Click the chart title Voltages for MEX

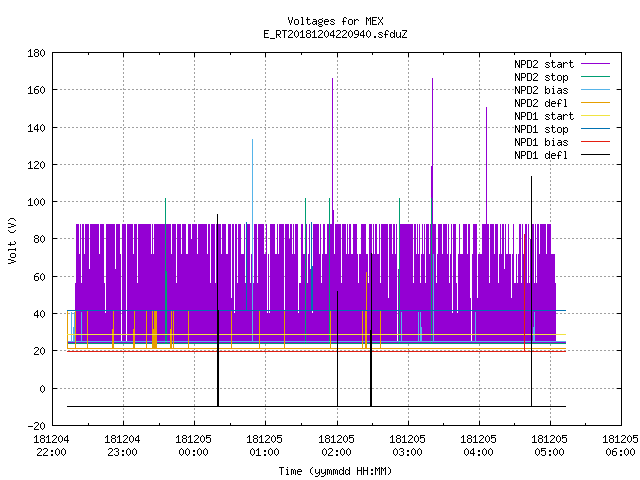[335, 21]
